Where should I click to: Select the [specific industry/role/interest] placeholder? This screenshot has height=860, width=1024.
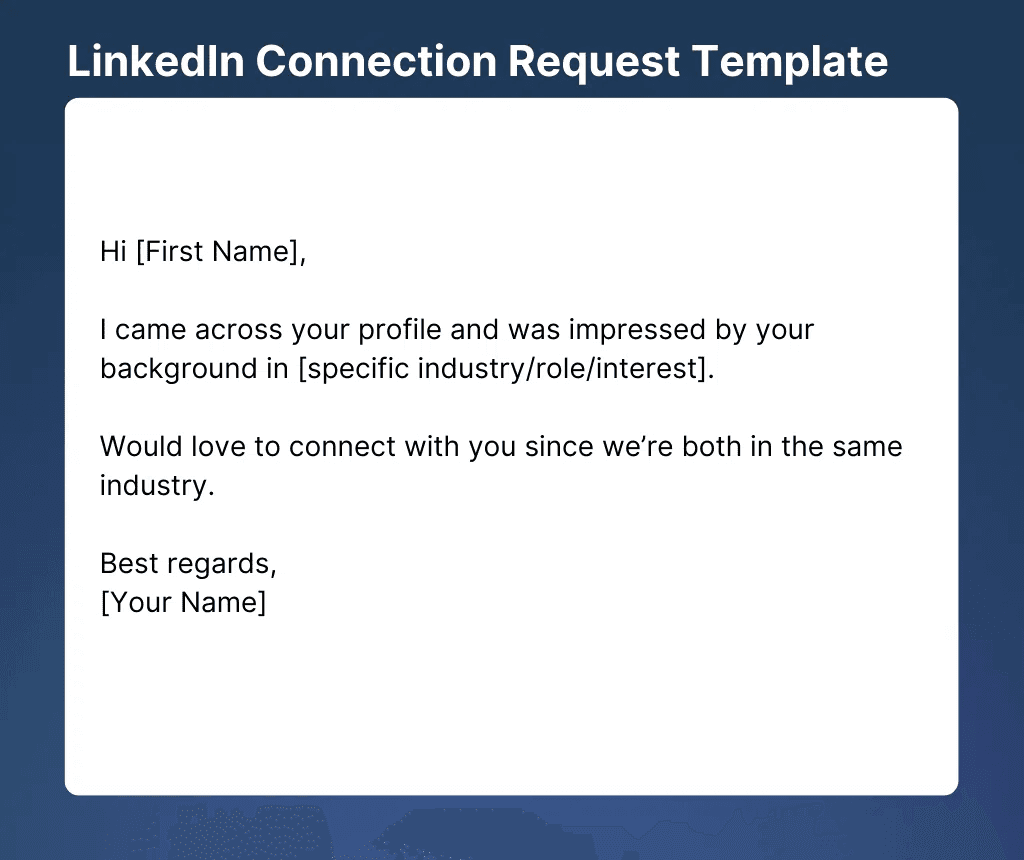click(506, 368)
